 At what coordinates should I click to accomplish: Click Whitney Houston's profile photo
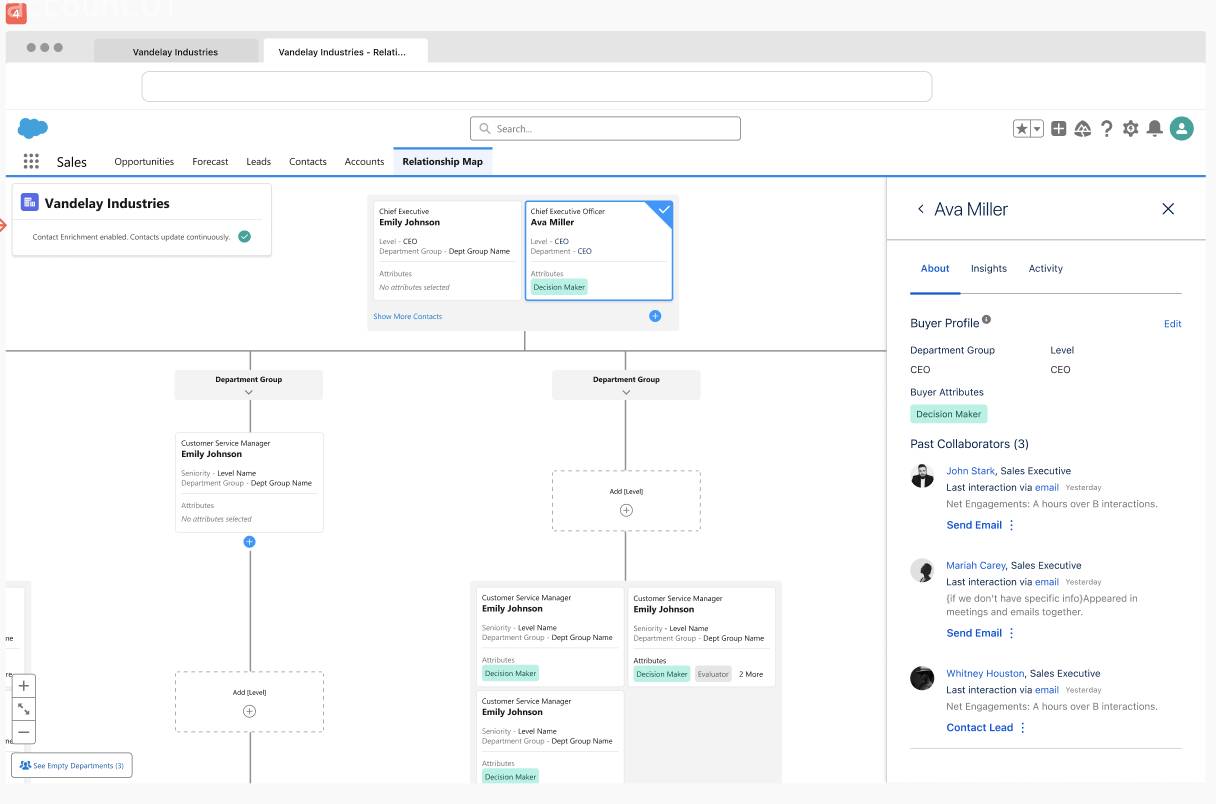922,678
